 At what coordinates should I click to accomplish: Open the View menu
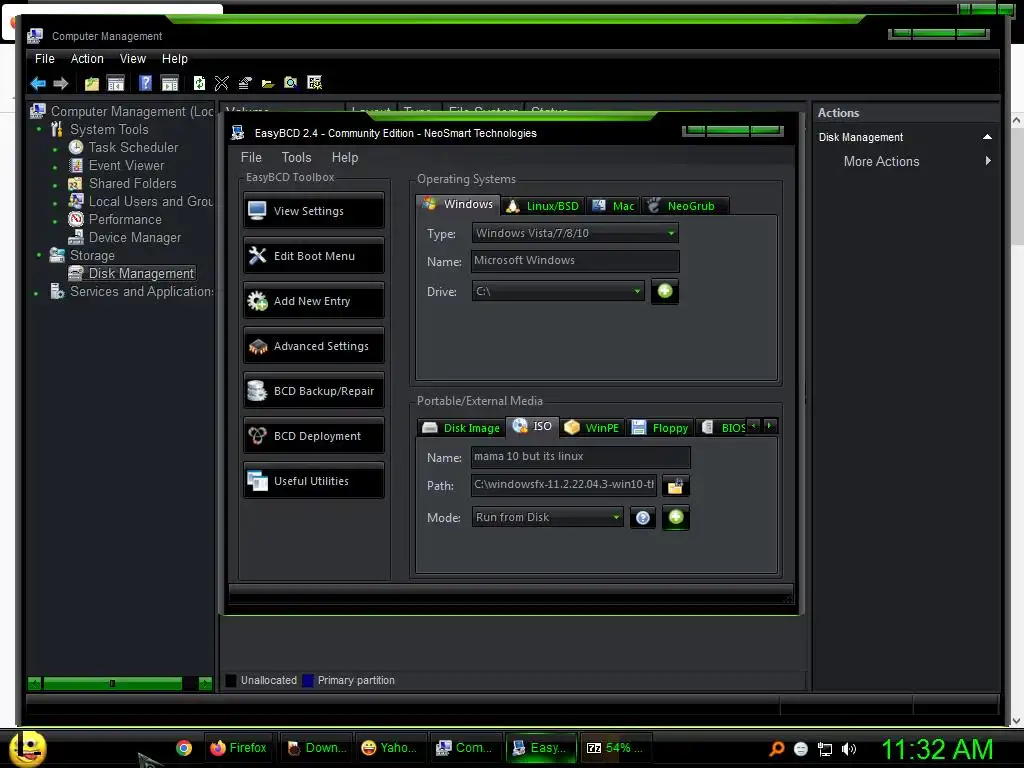[133, 59]
